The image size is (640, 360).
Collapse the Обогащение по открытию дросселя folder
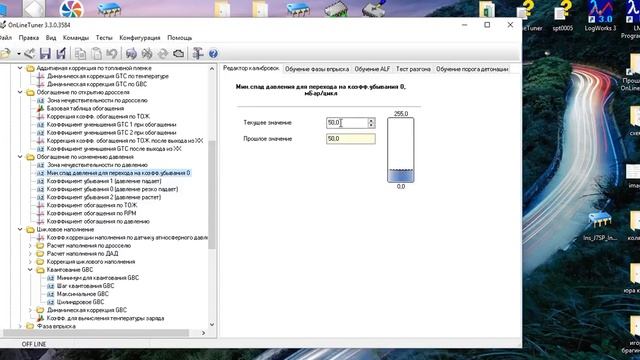pos(20,92)
